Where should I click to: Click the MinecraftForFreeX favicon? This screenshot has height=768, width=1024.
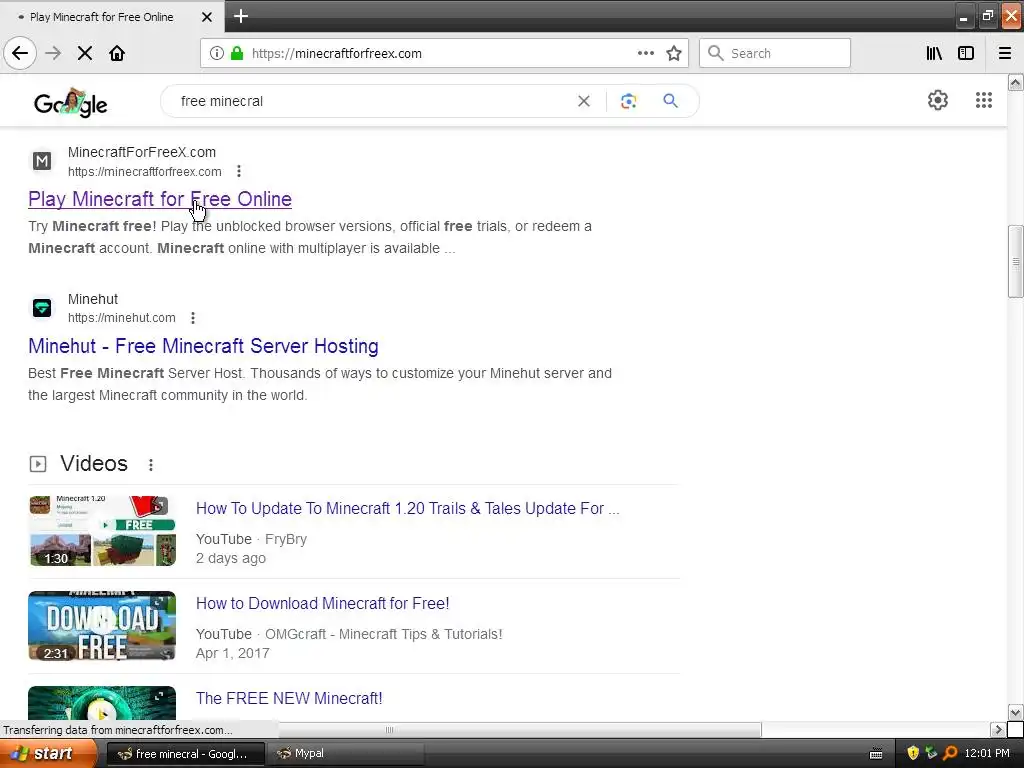click(42, 161)
